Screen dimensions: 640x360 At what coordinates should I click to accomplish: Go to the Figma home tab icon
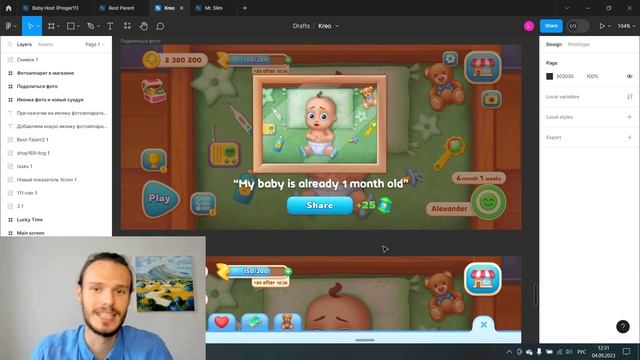[x=9, y=8]
